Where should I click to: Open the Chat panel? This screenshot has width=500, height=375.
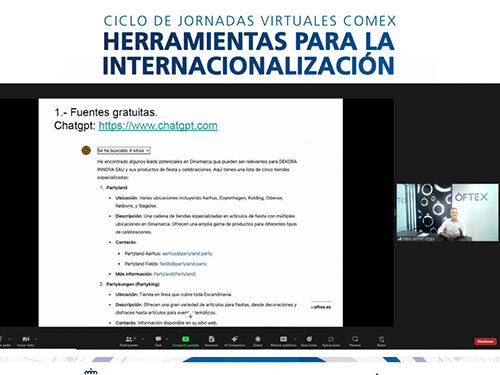tap(158, 341)
